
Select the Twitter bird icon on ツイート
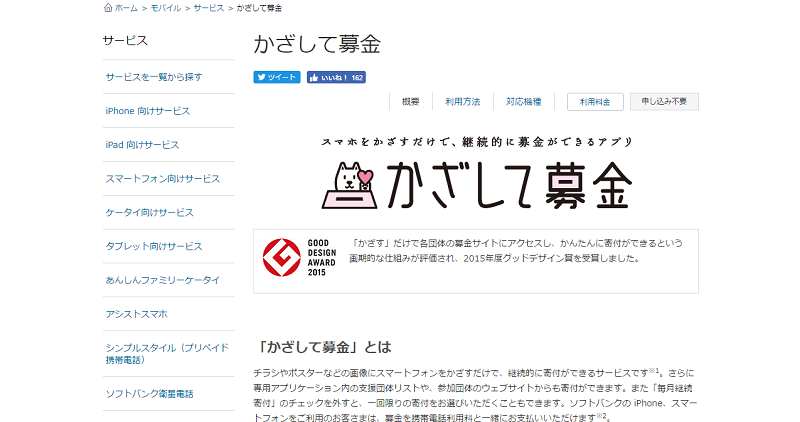pos(261,77)
